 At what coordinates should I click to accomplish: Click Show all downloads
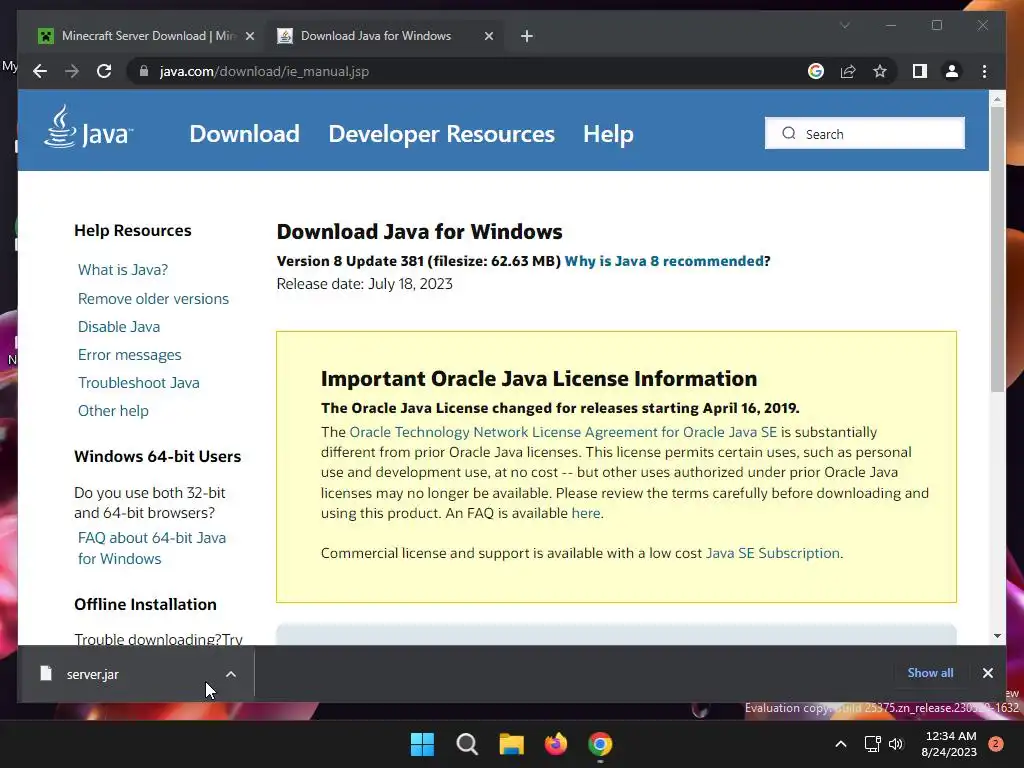coord(930,673)
